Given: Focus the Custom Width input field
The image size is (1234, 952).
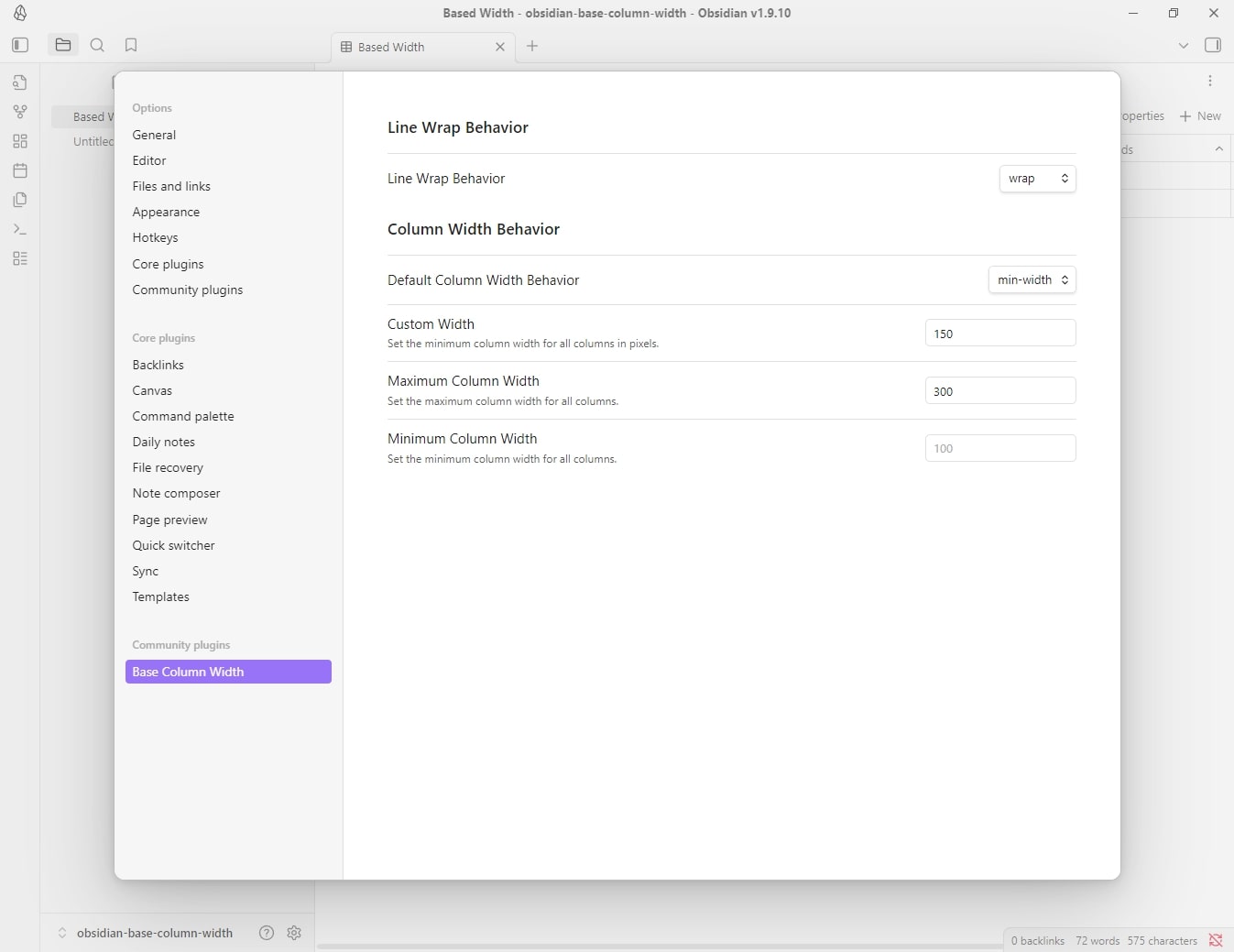Looking at the screenshot, I should click(x=1000, y=334).
